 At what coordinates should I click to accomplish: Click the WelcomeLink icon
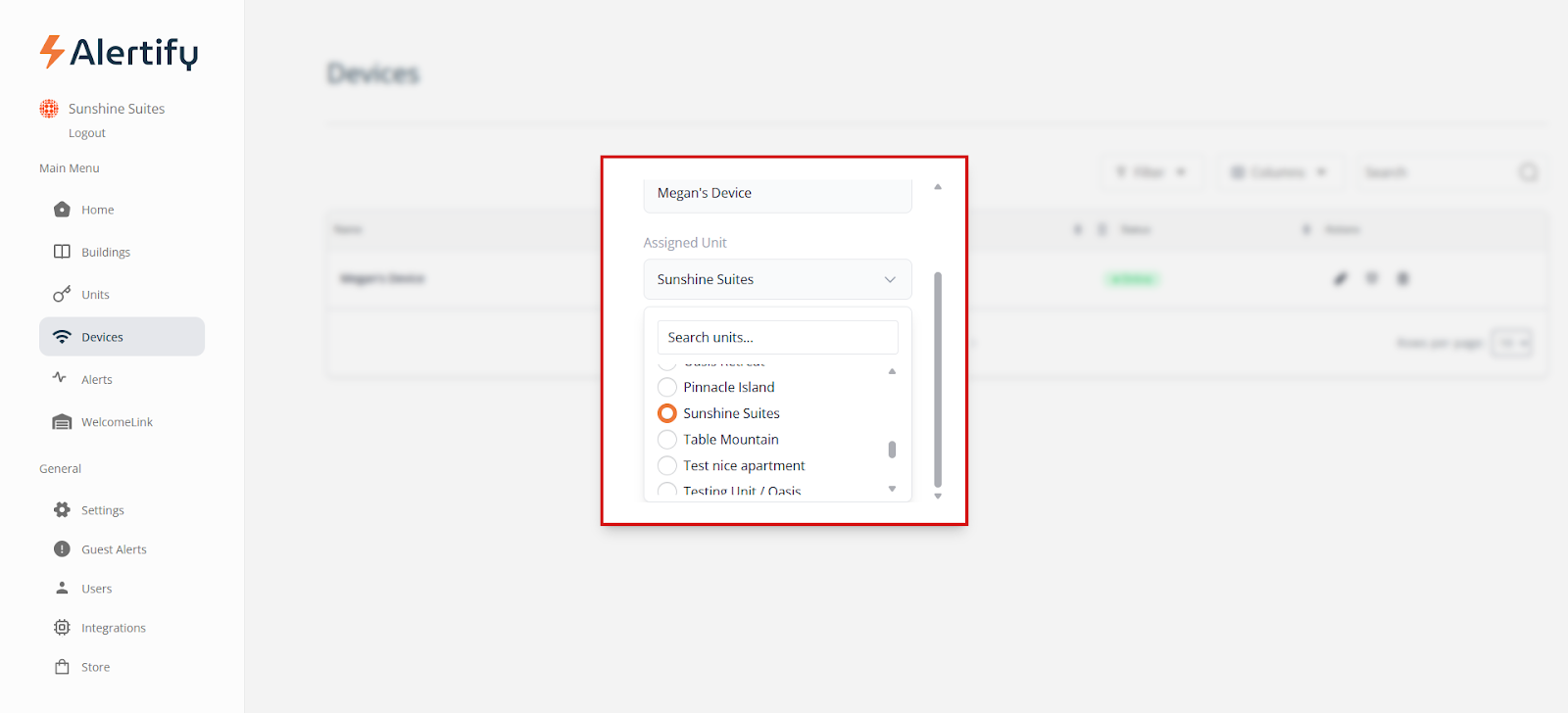[62, 422]
